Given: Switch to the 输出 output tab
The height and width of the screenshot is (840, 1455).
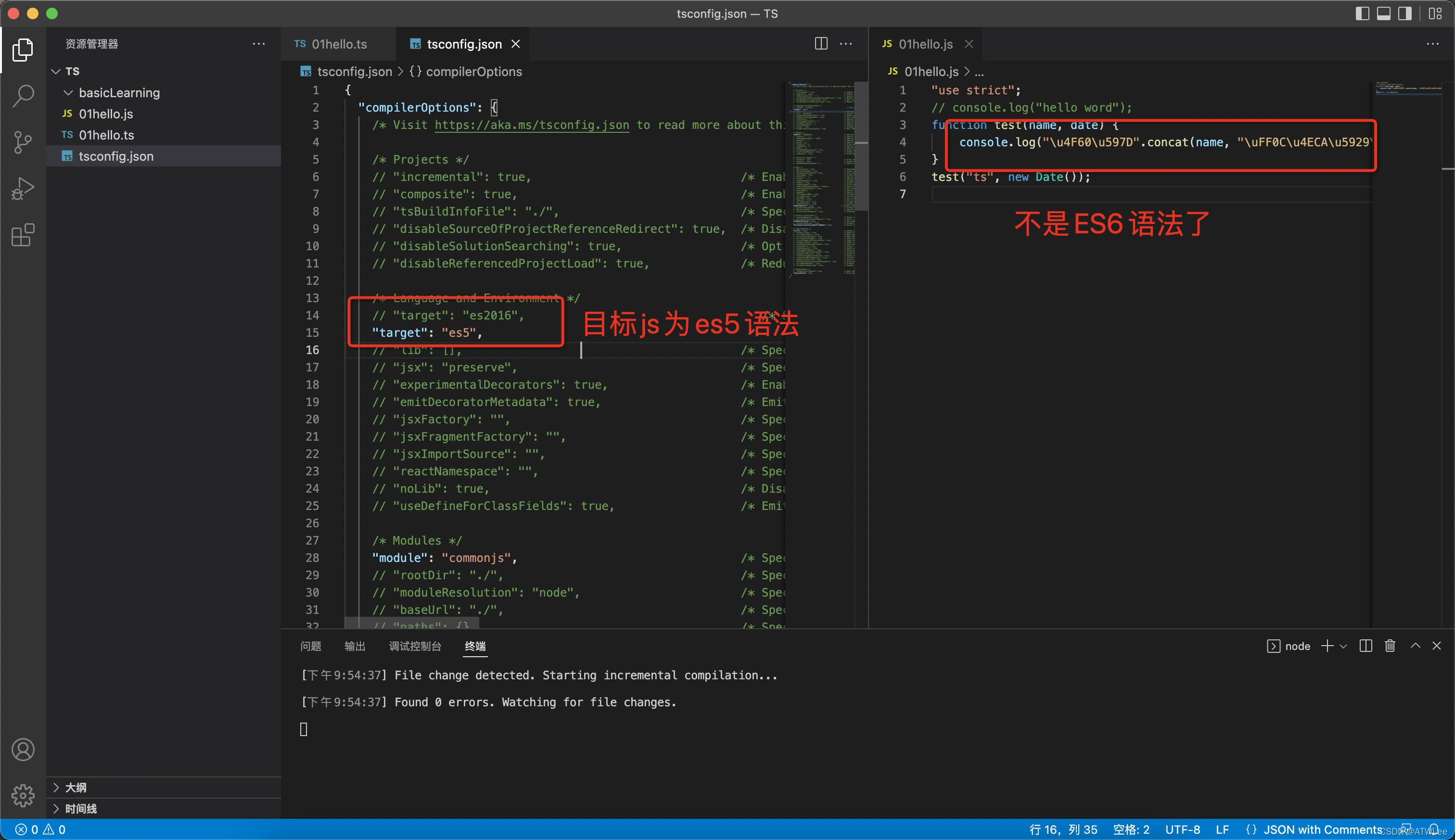Looking at the screenshot, I should point(355,646).
